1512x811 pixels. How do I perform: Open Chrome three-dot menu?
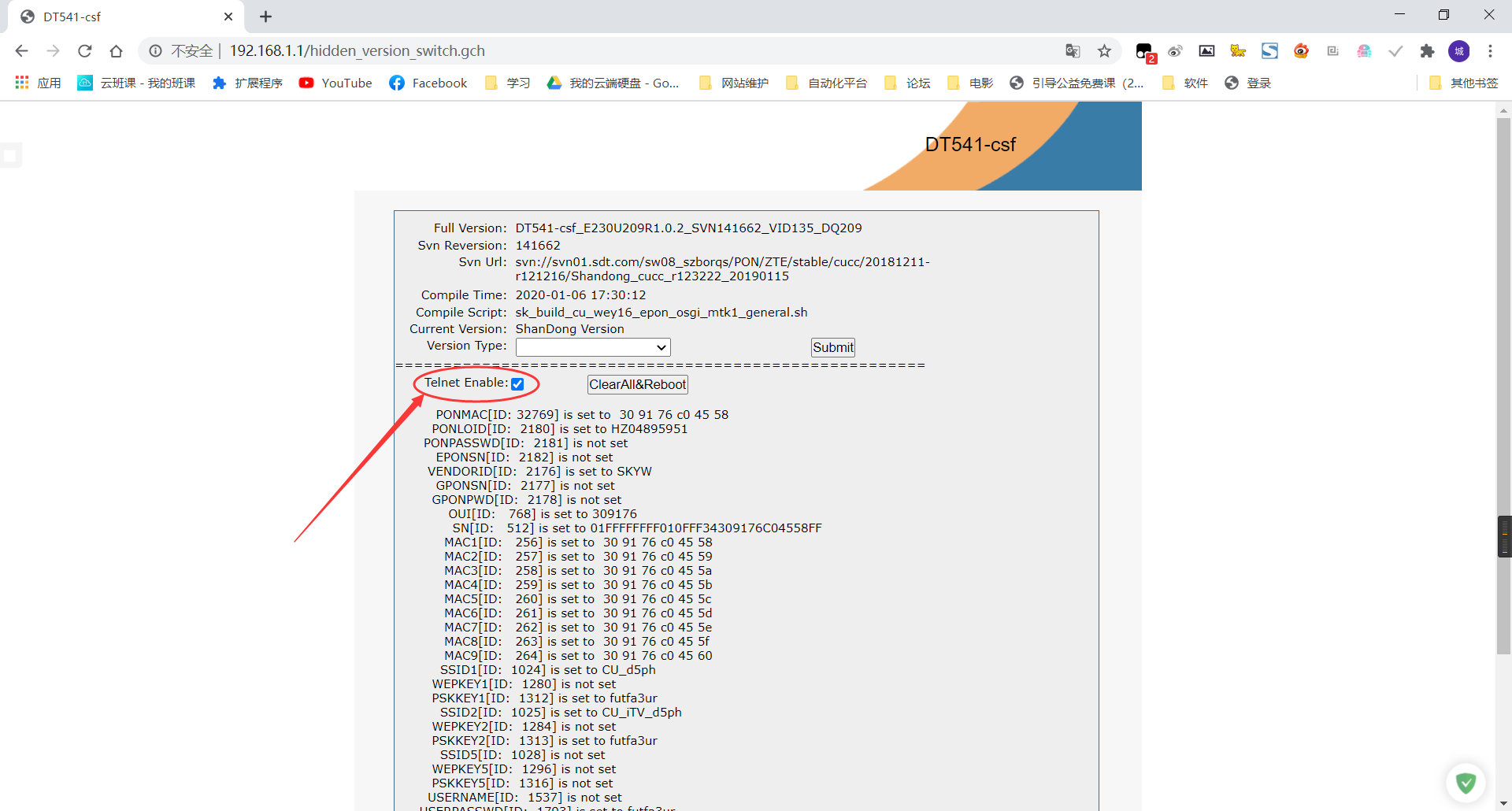(x=1490, y=51)
